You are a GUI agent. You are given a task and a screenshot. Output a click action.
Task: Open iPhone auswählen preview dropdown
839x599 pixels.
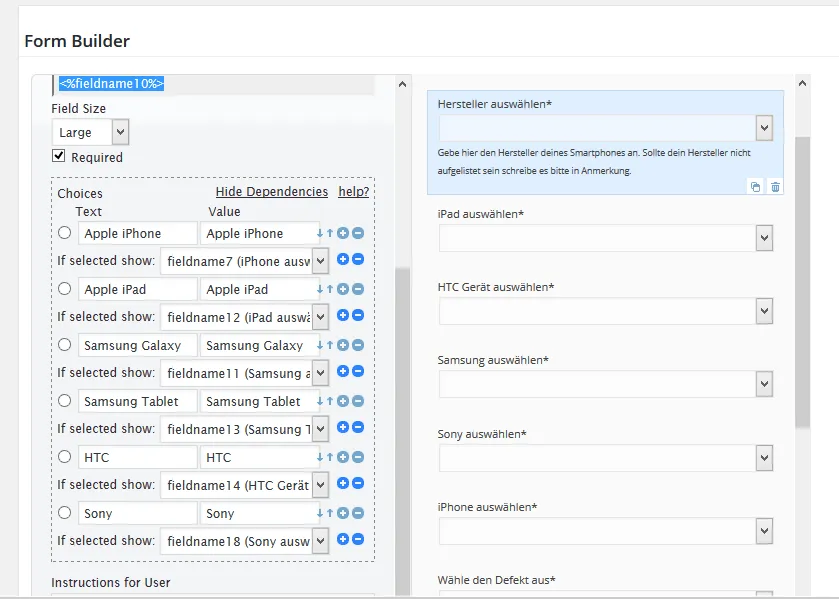point(606,531)
